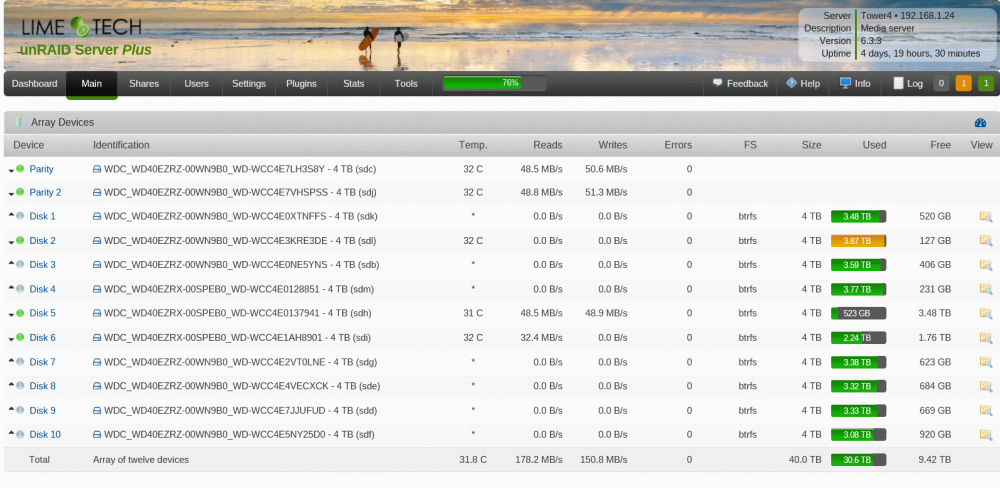This screenshot has width=1000, height=488.
Task: Click the drive icon beside WD-WCC4E7JJUFUD
Action: [x=97, y=410]
